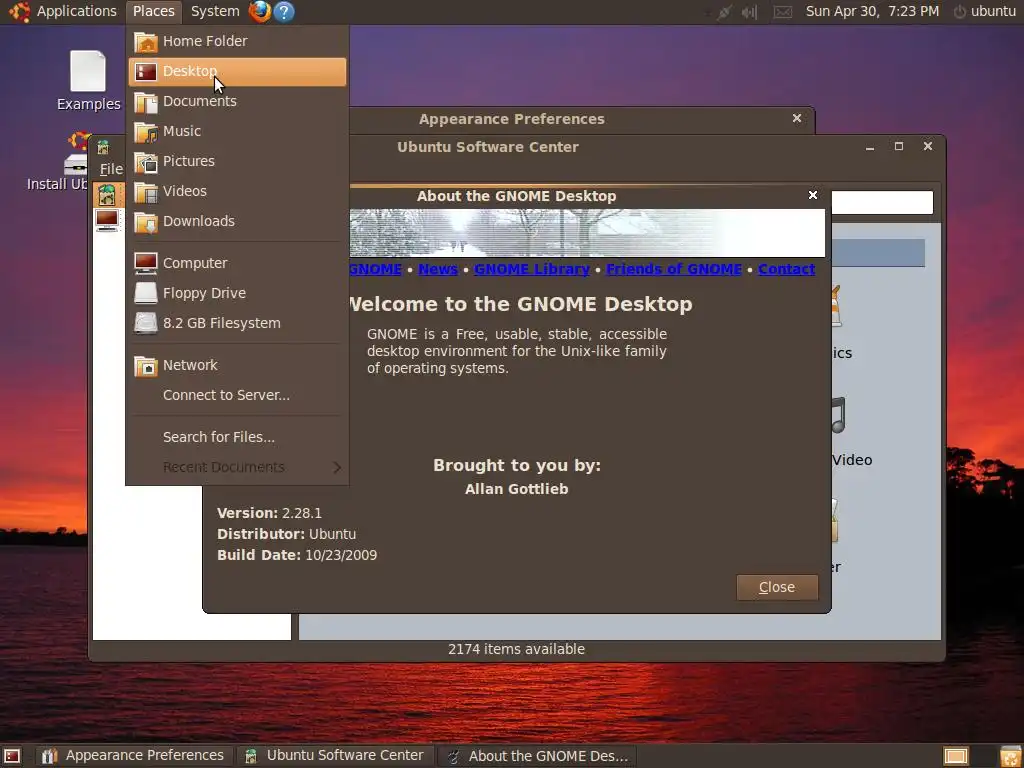
Task: Click the Music folder icon
Action: 146,132
